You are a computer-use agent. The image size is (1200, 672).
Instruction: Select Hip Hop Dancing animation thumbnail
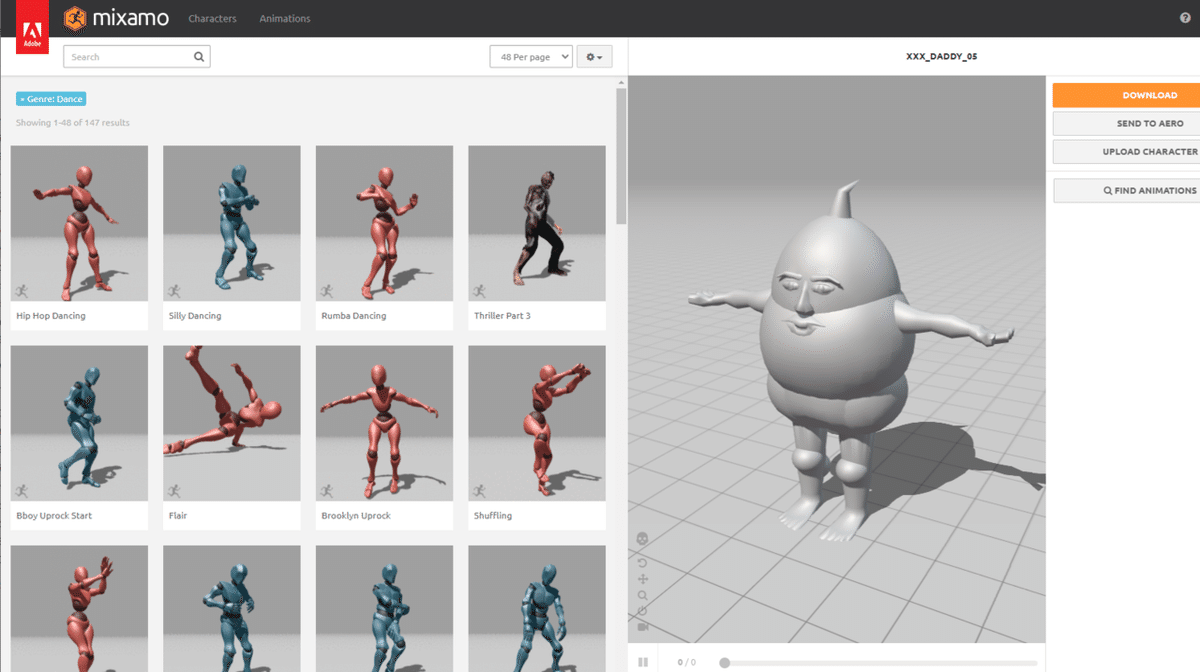(79, 223)
